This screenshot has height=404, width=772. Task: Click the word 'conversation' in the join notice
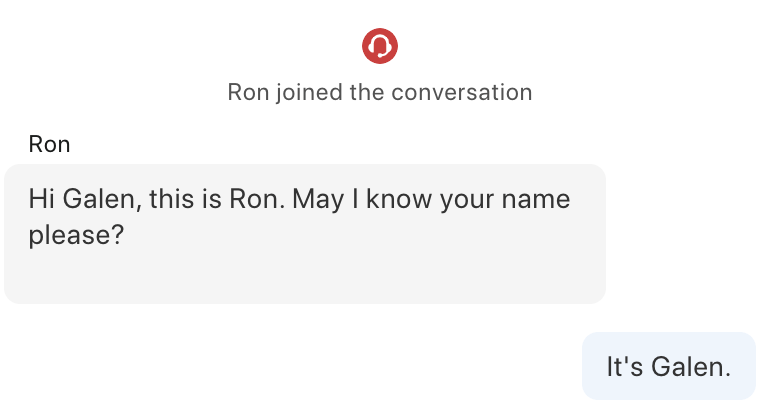click(461, 93)
